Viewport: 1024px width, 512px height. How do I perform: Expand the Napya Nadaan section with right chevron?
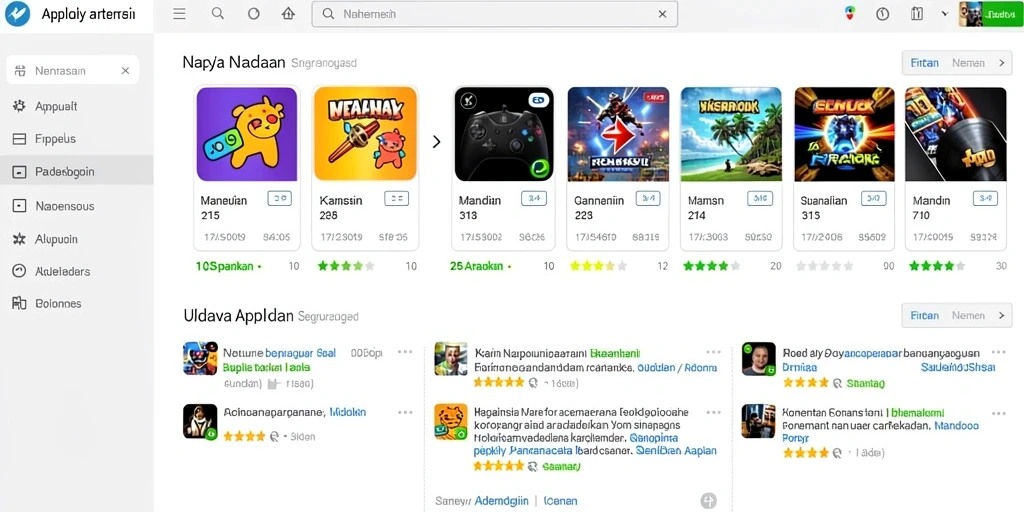(1001, 63)
